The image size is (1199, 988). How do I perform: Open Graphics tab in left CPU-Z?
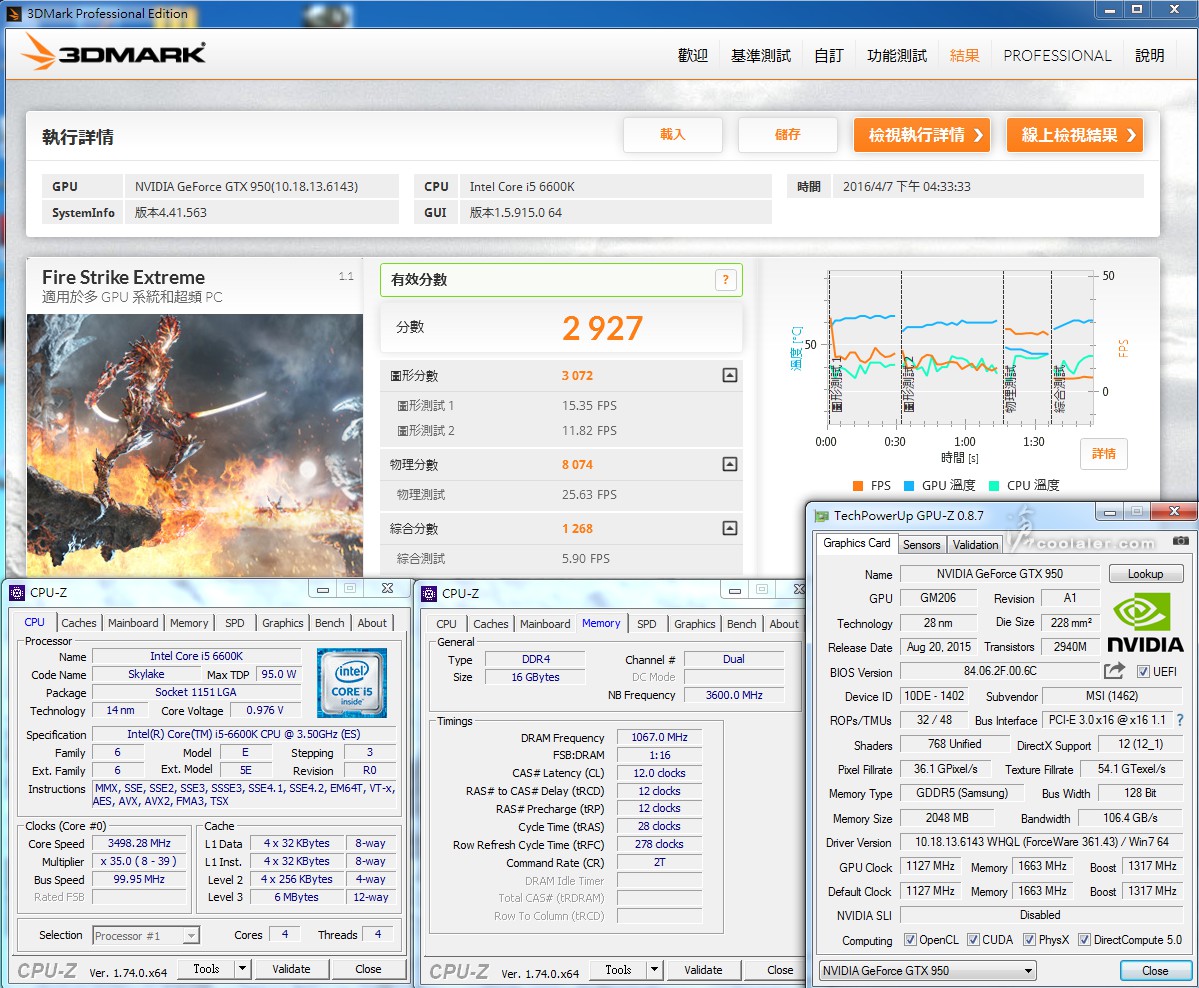[x=283, y=622]
